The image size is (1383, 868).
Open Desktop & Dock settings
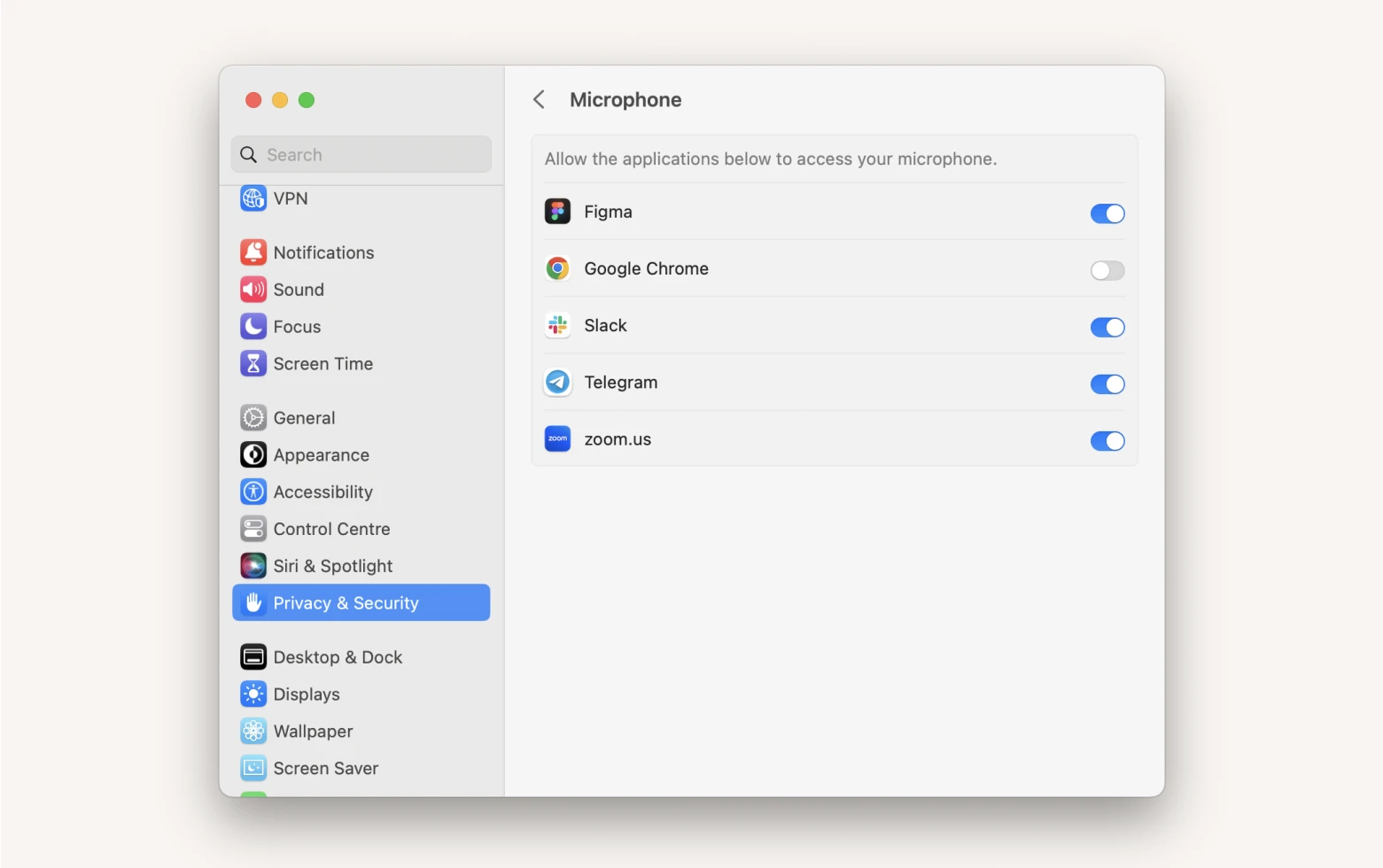tap(361, 657)
